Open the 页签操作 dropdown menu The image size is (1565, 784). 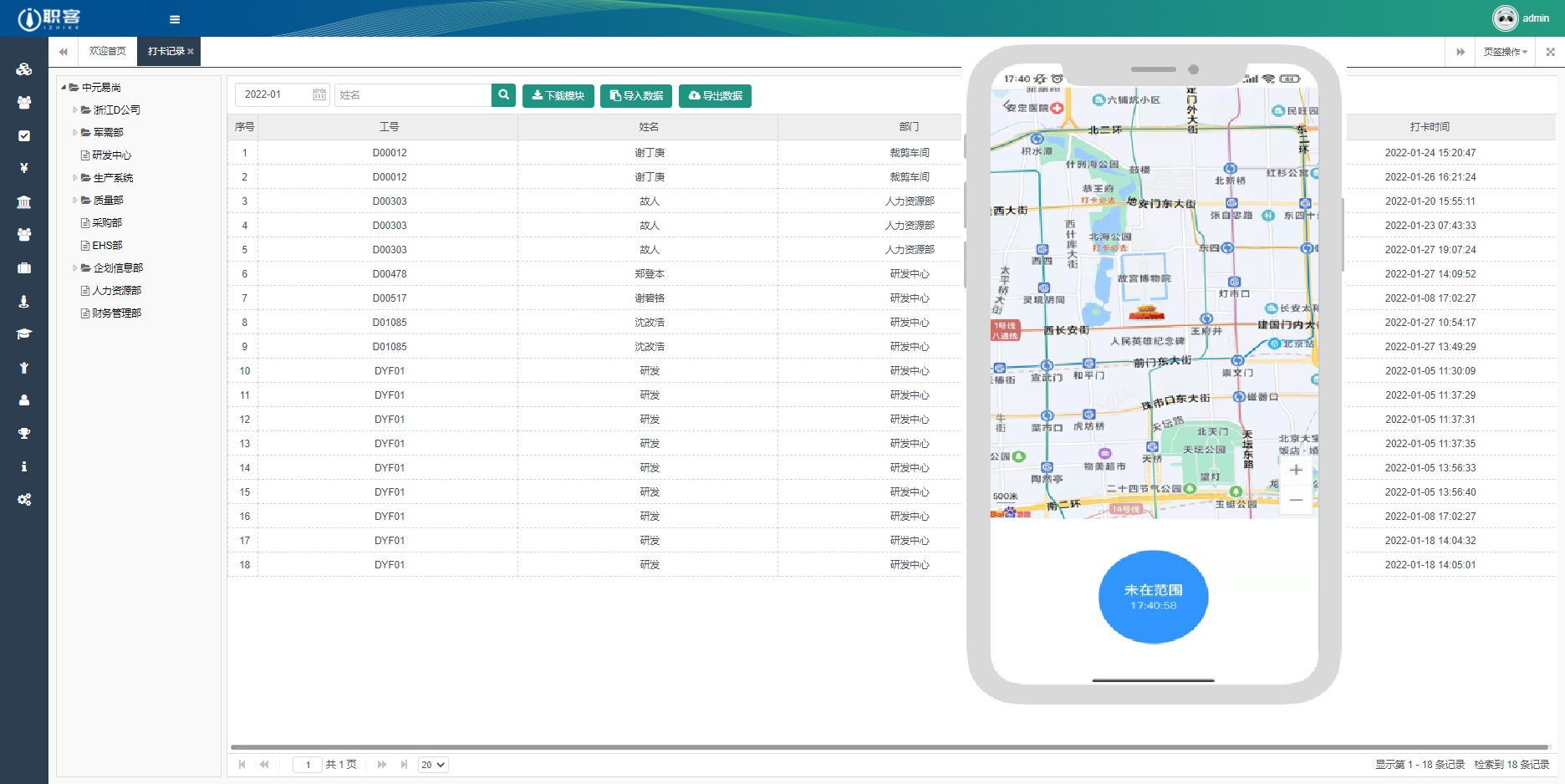coord(1505,52)
